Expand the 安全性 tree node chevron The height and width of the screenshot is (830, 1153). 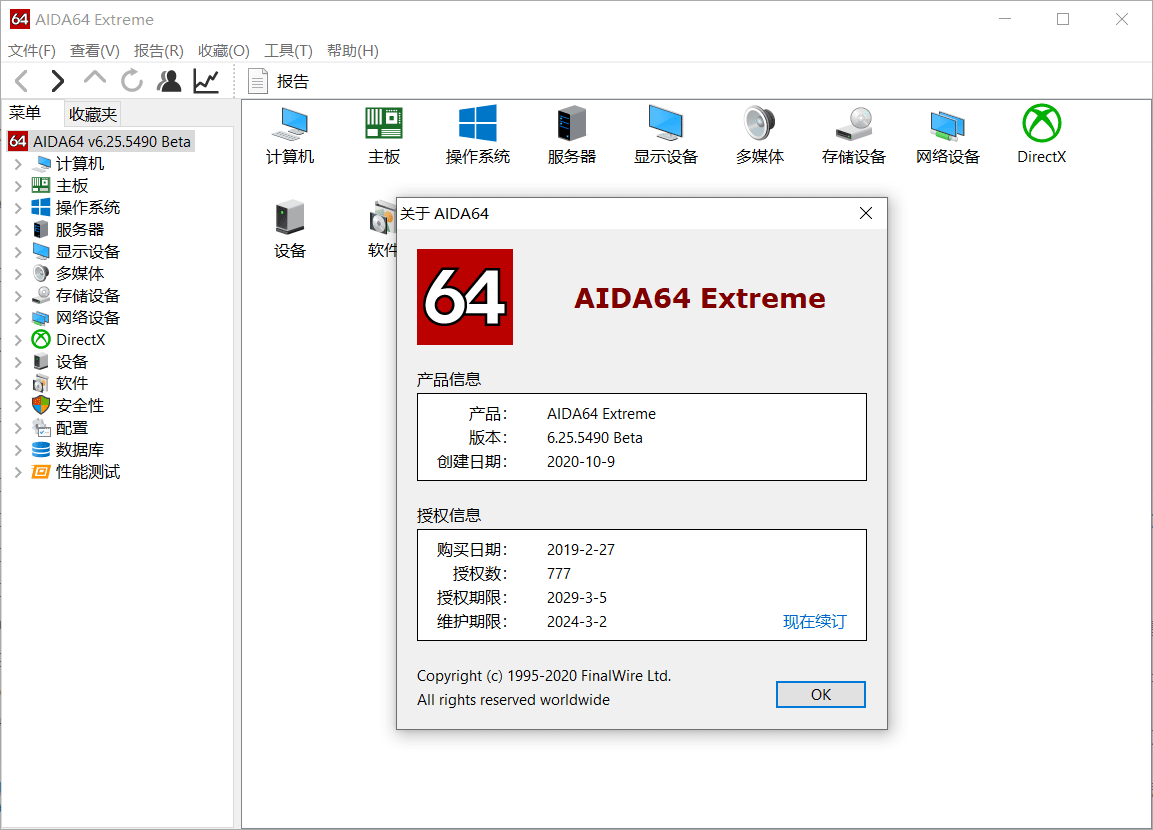pyautogui.click(x=18, y=406)
